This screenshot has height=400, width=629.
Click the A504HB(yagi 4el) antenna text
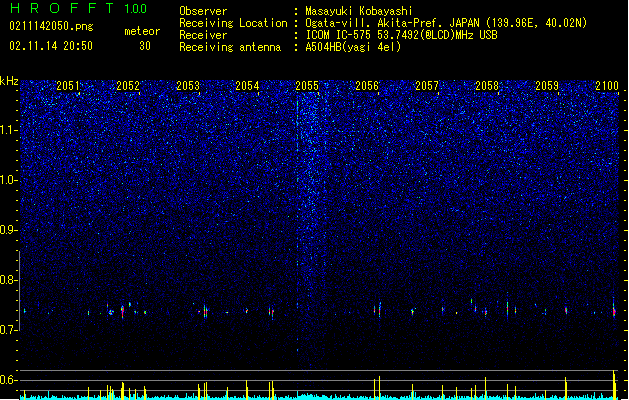click(353, 47)
